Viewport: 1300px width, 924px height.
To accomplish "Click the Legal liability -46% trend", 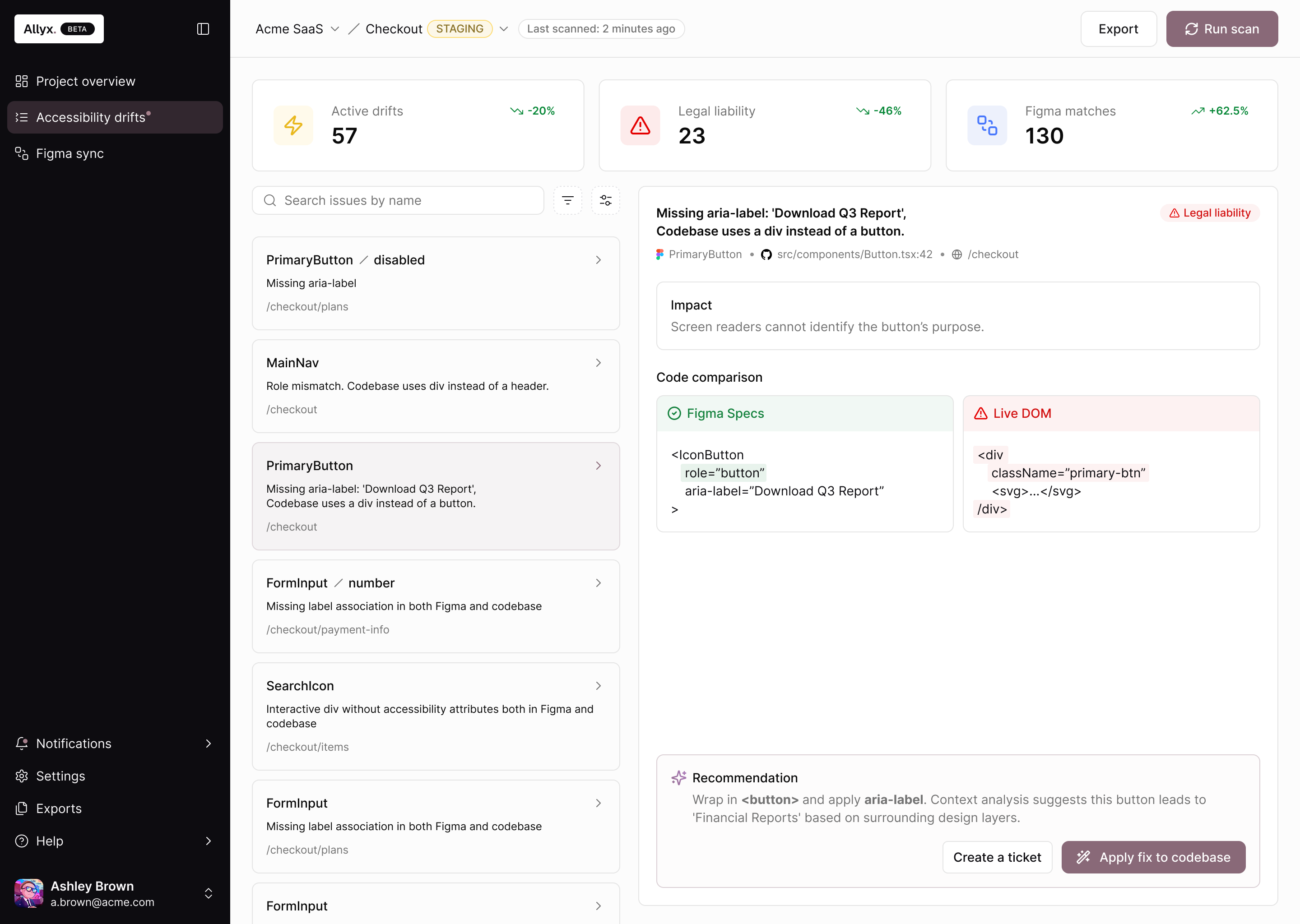I will pyautogui.click(x=879, y=111).
